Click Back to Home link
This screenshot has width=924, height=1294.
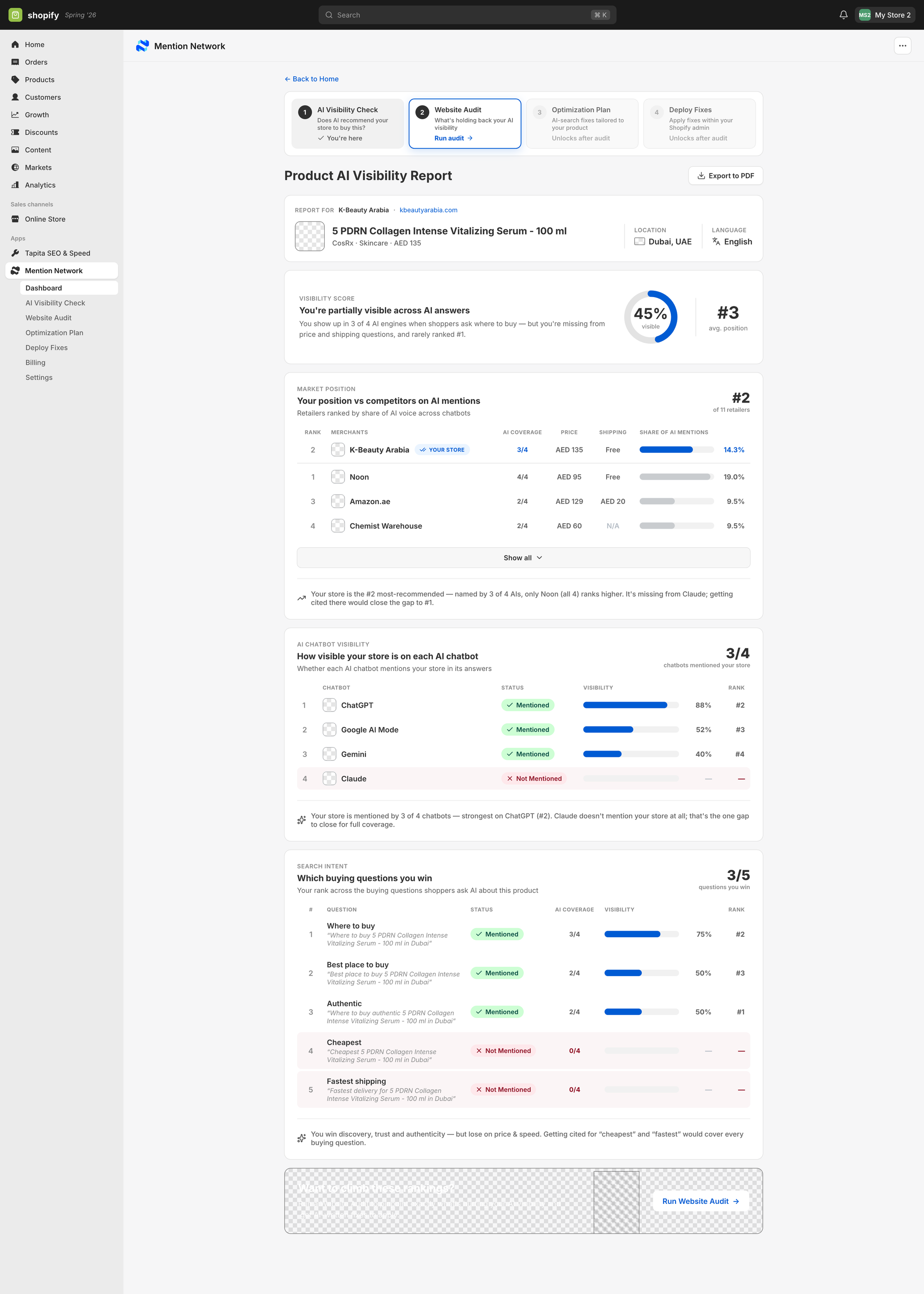click(x=311, y=79)
